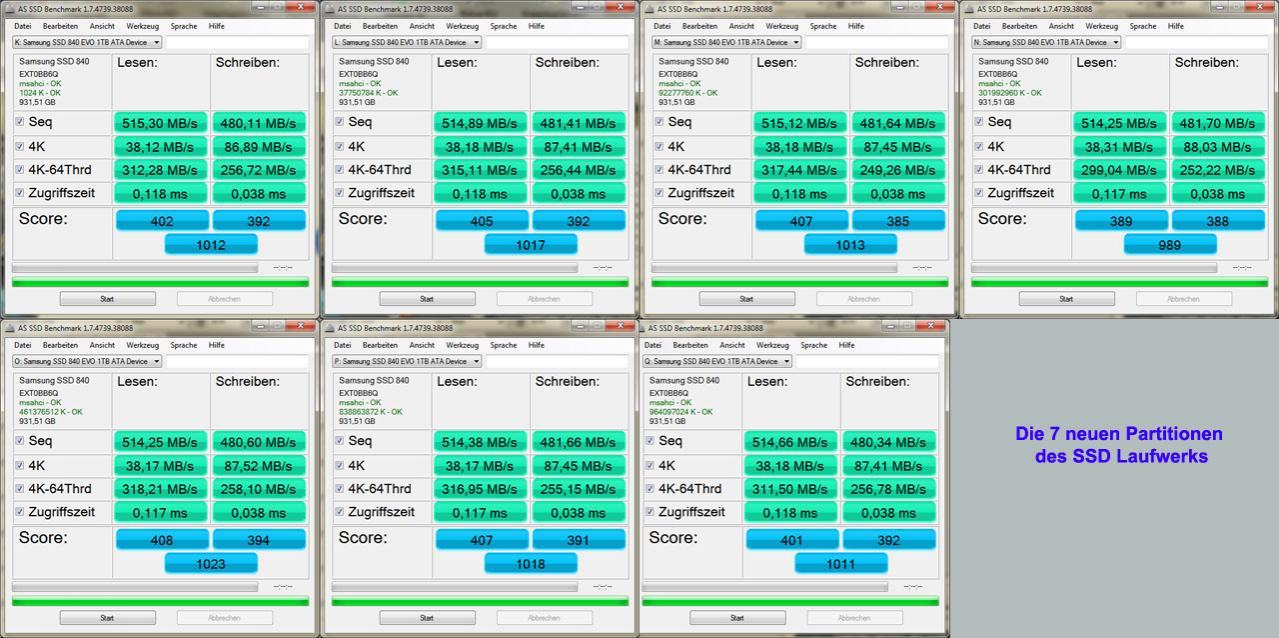Click the empty field beside the K: drive dropdown
Image resolution: width=1279 pixels, height=638 pixels.
237,43
